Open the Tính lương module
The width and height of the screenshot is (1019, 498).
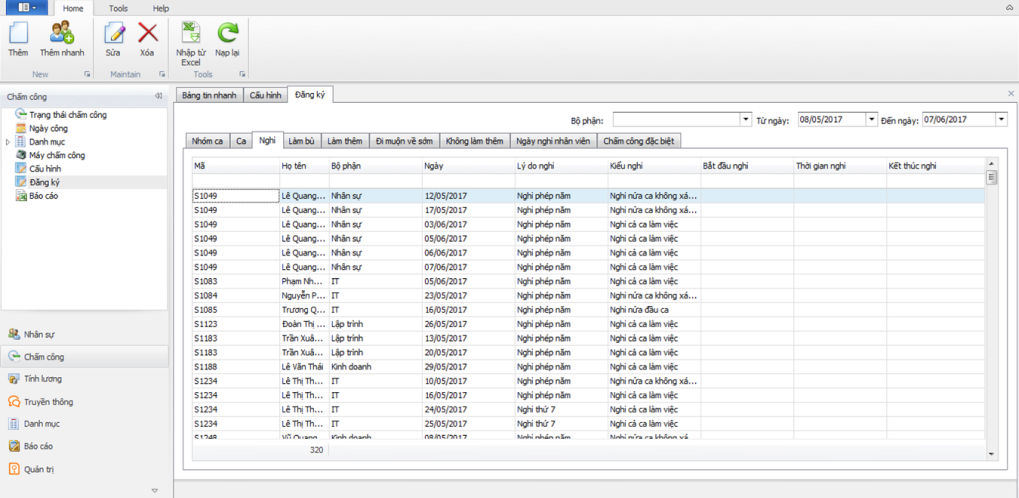point(84,379)
